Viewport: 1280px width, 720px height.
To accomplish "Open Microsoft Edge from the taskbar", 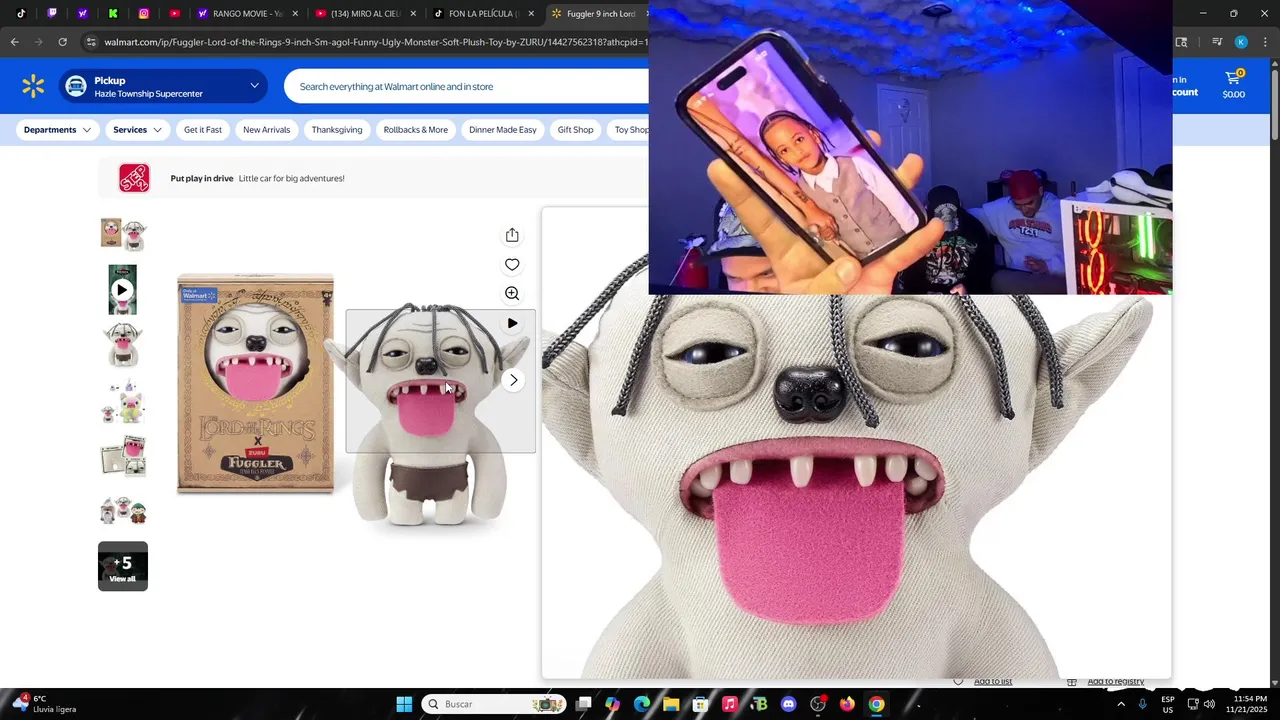I will pos(642,704).
